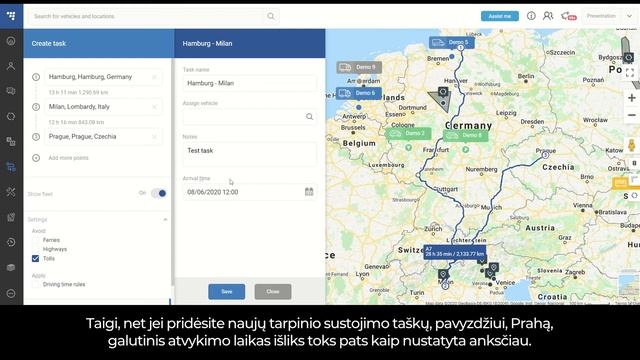
Task: Open the info circle icon in header
Action: coord(531,16)
